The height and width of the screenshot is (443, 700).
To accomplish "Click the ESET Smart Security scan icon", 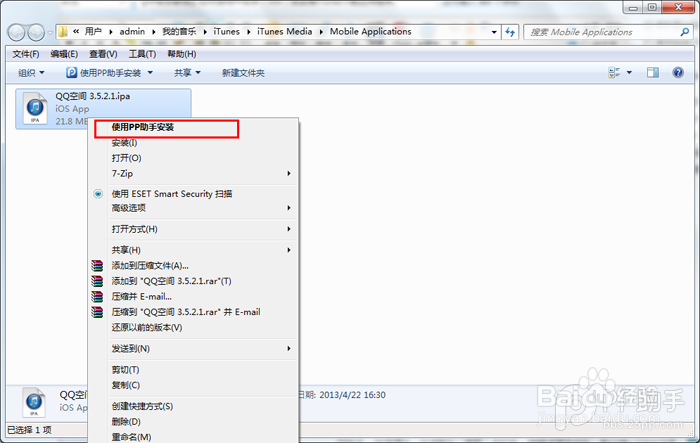I will tap(98, 194).
